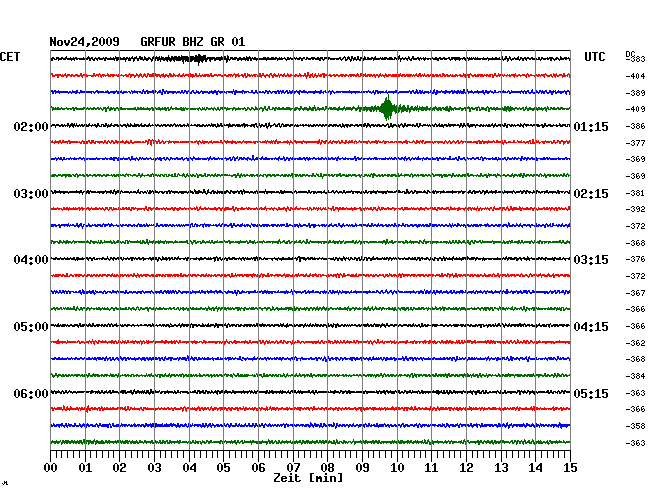Click the large green seismic event burst

(388, 109)
